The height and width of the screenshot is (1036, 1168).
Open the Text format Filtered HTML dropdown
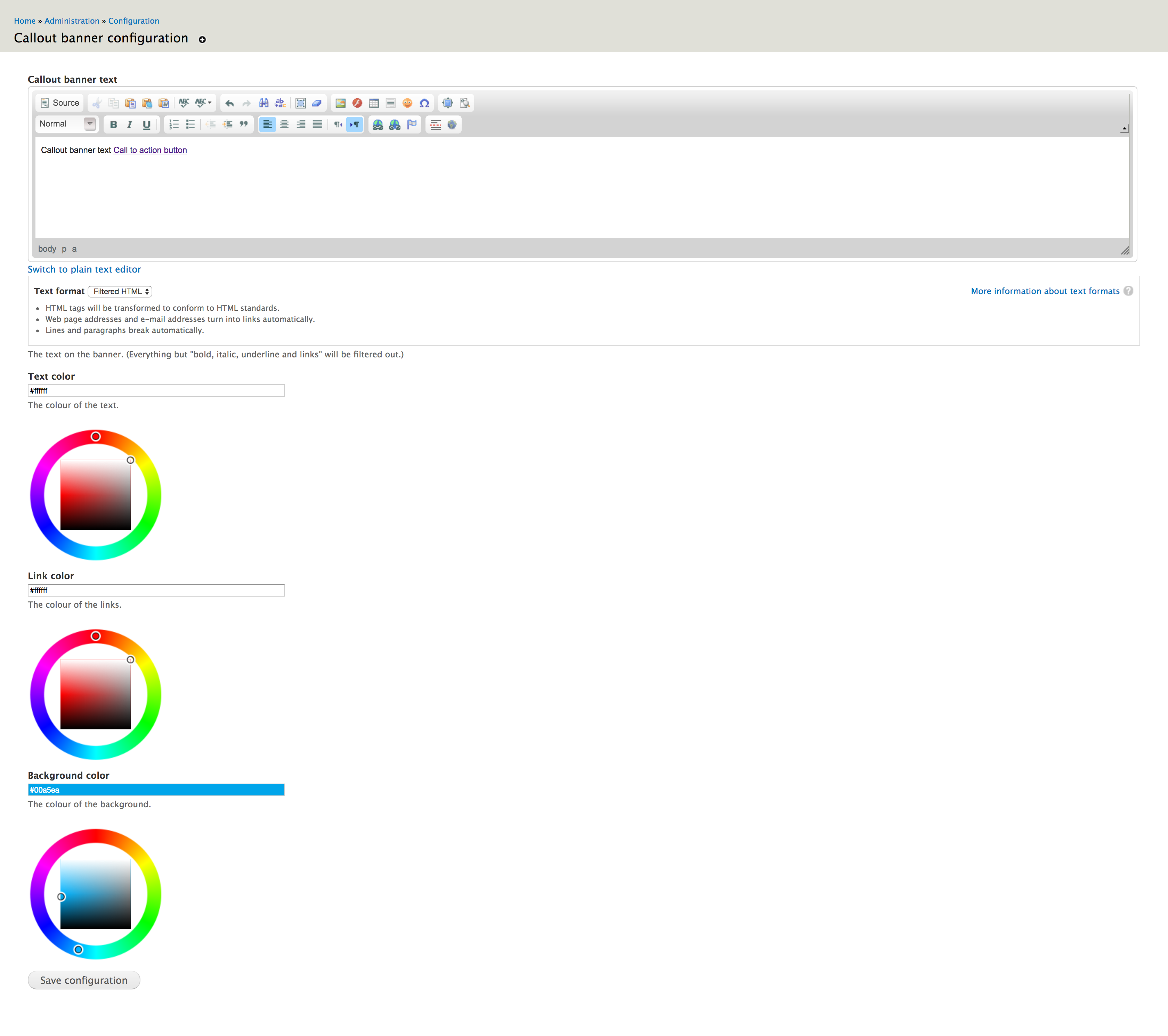tap(121, 291)
